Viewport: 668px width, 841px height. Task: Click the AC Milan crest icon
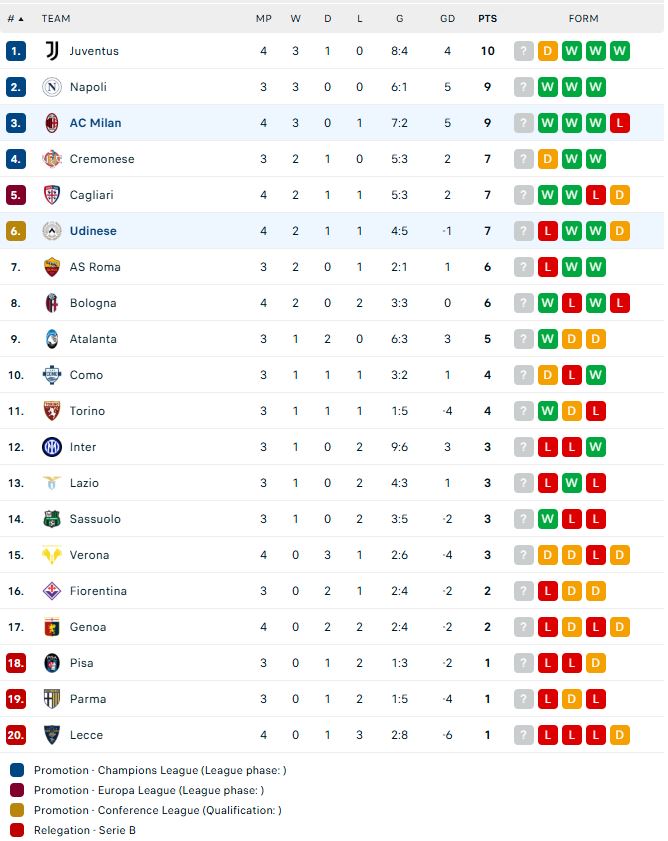coord(52,123)
